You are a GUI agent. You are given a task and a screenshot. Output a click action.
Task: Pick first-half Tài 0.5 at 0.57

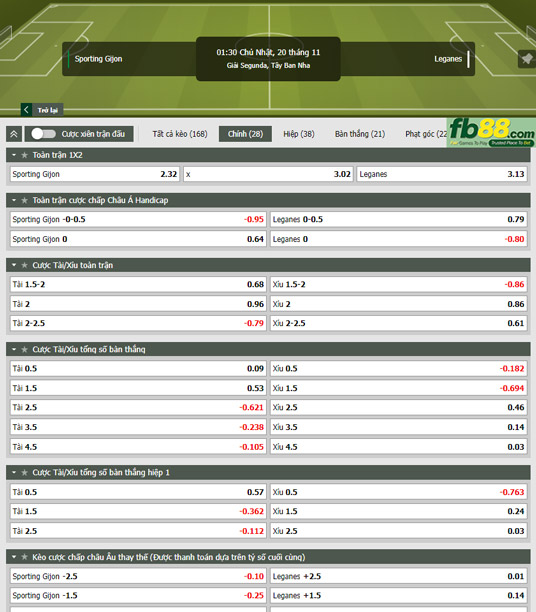click(x=138, y=492)
